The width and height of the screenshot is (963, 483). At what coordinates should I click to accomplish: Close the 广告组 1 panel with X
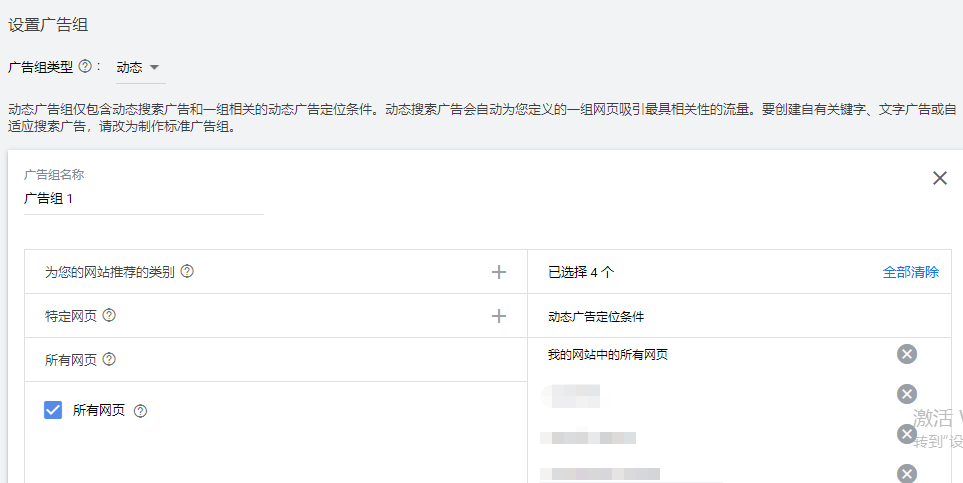pos(940,178)
